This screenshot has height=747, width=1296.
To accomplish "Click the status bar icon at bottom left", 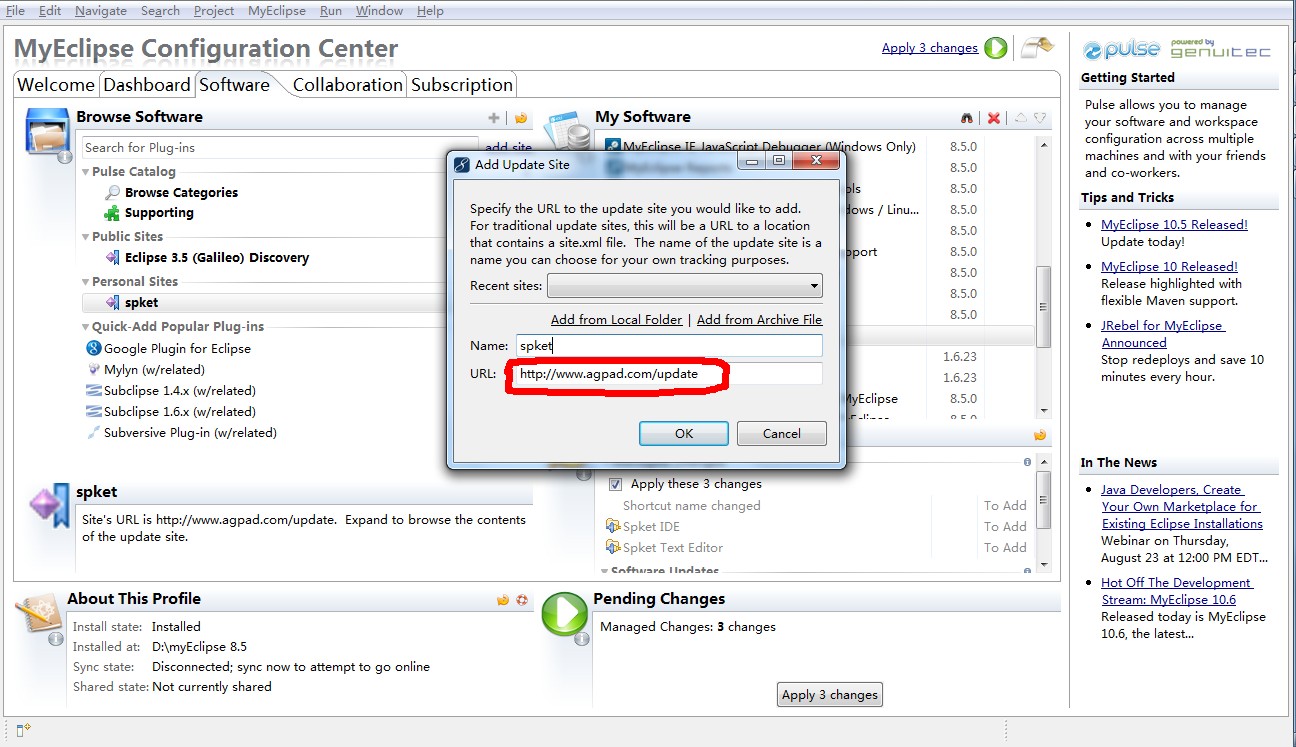I will 24,730.
